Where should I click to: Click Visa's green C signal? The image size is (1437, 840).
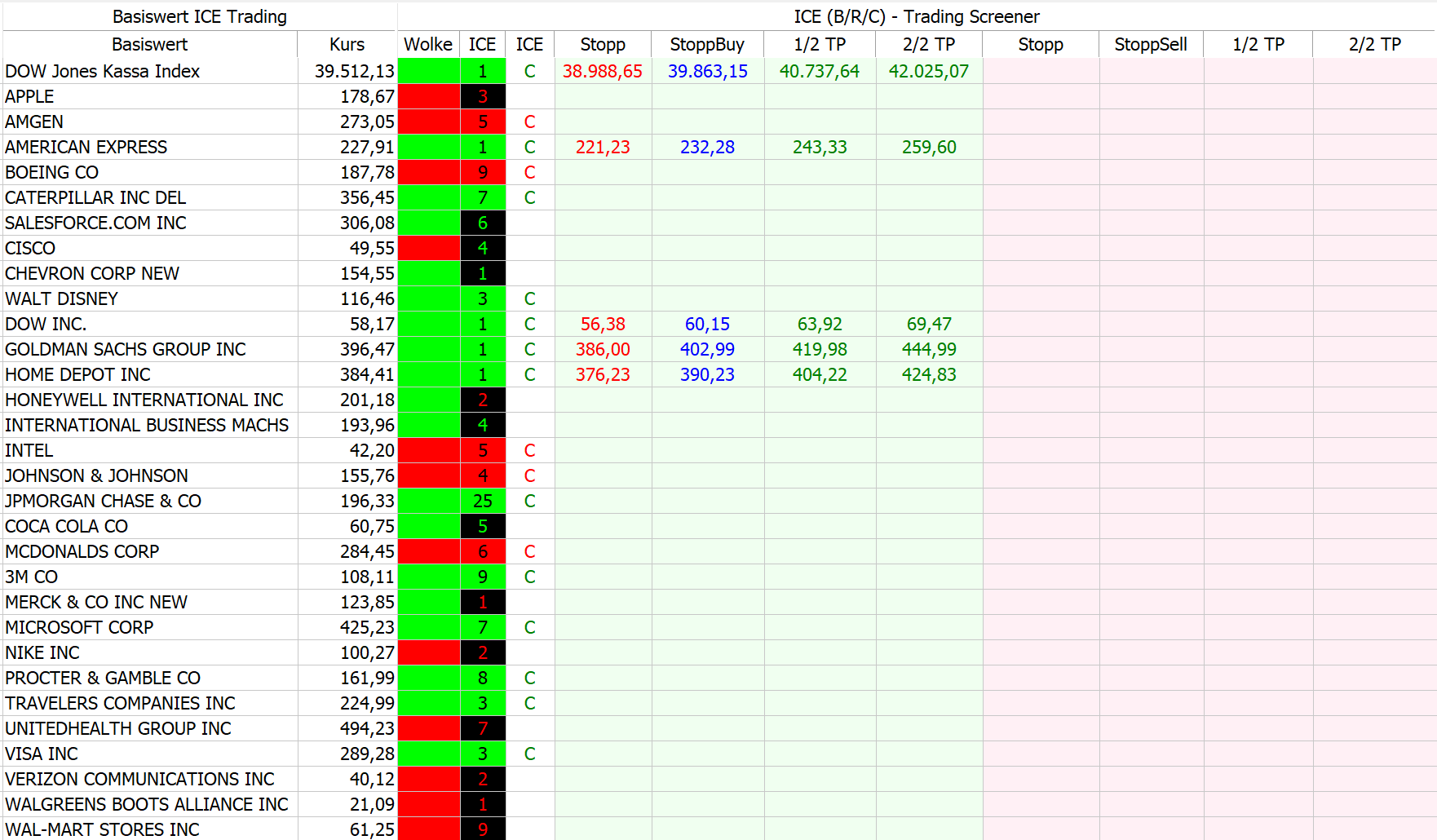(529, 754)
